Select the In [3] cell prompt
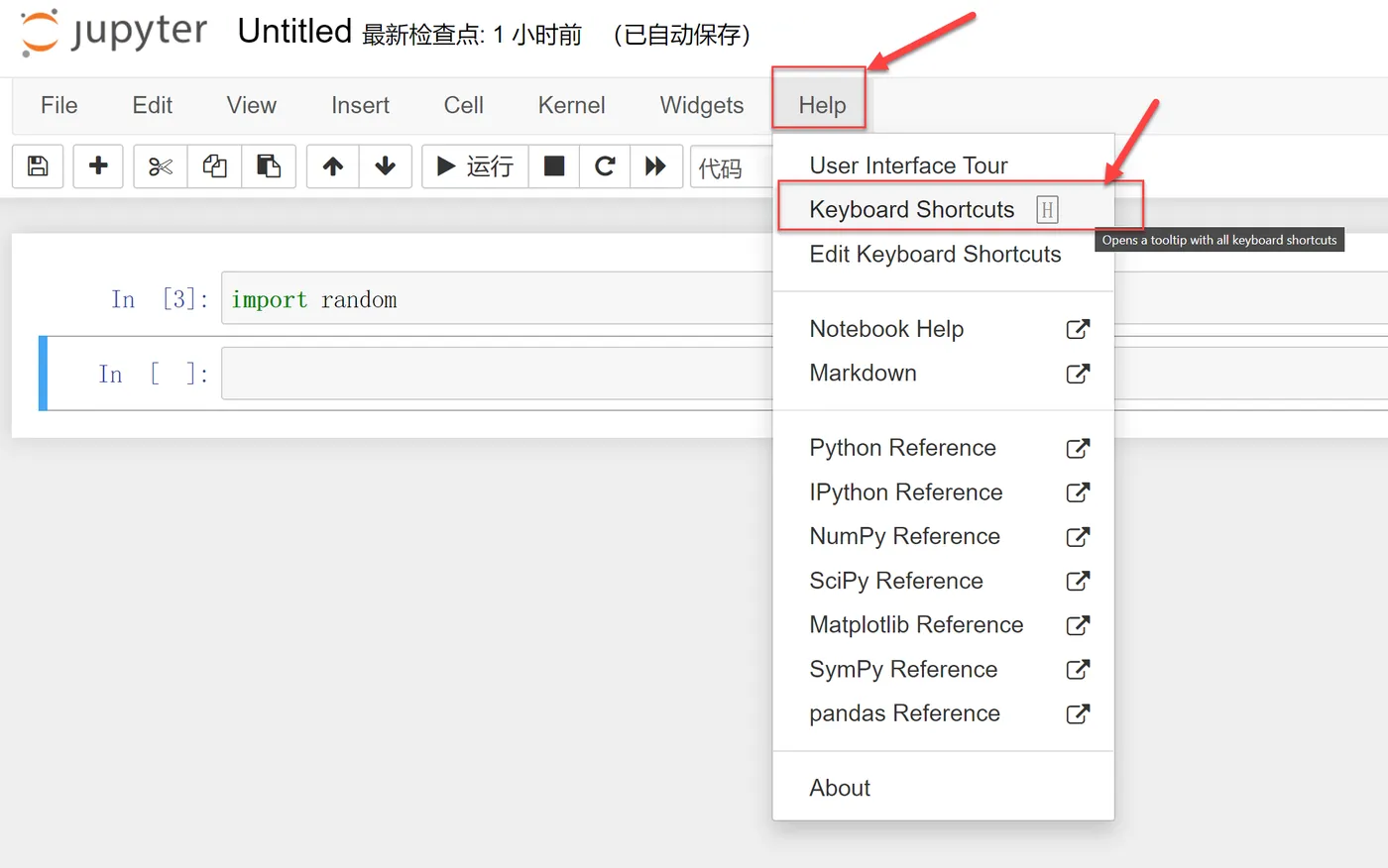1388x868 pixels. tap(160, 299)
